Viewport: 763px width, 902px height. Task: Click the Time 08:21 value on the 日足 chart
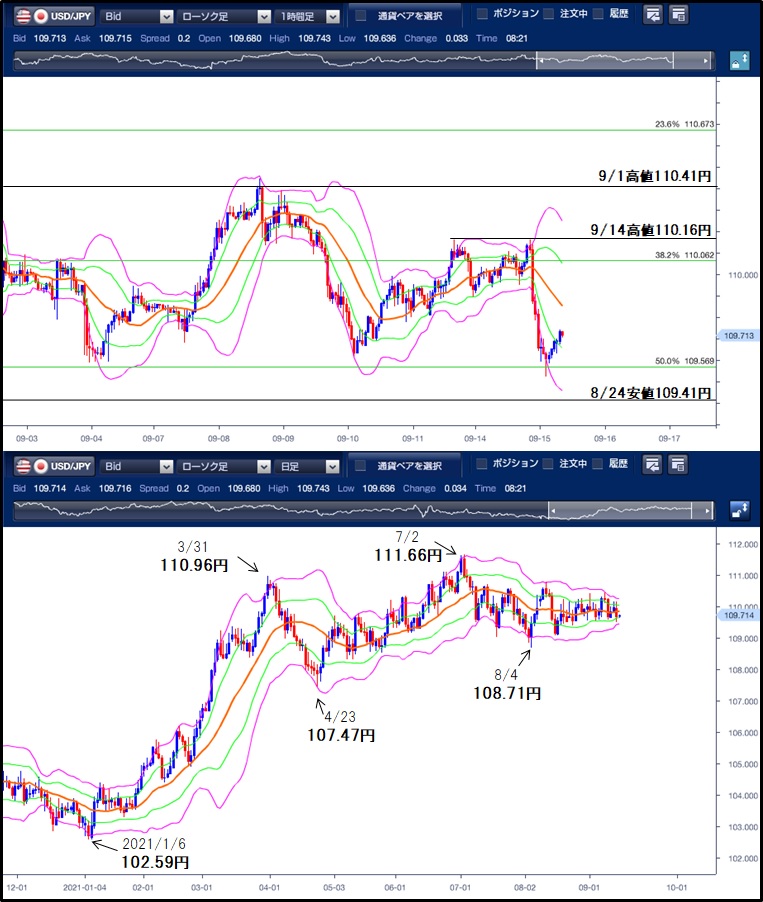click(x=516, y=488)
